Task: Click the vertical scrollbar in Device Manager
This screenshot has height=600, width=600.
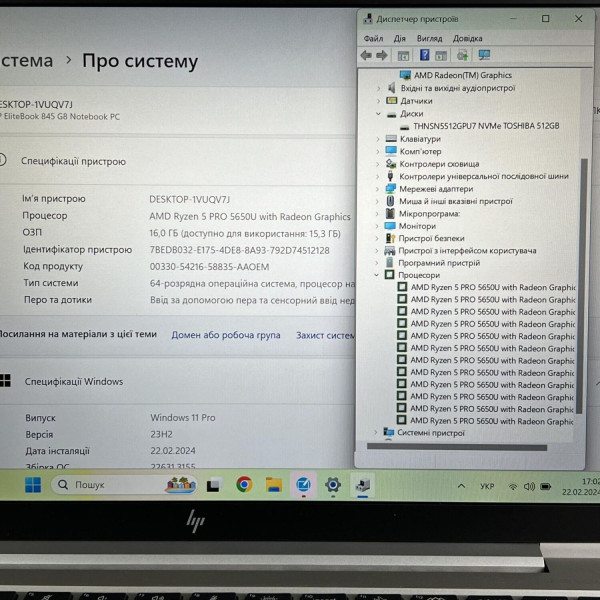Action: (x=584, y=285)
